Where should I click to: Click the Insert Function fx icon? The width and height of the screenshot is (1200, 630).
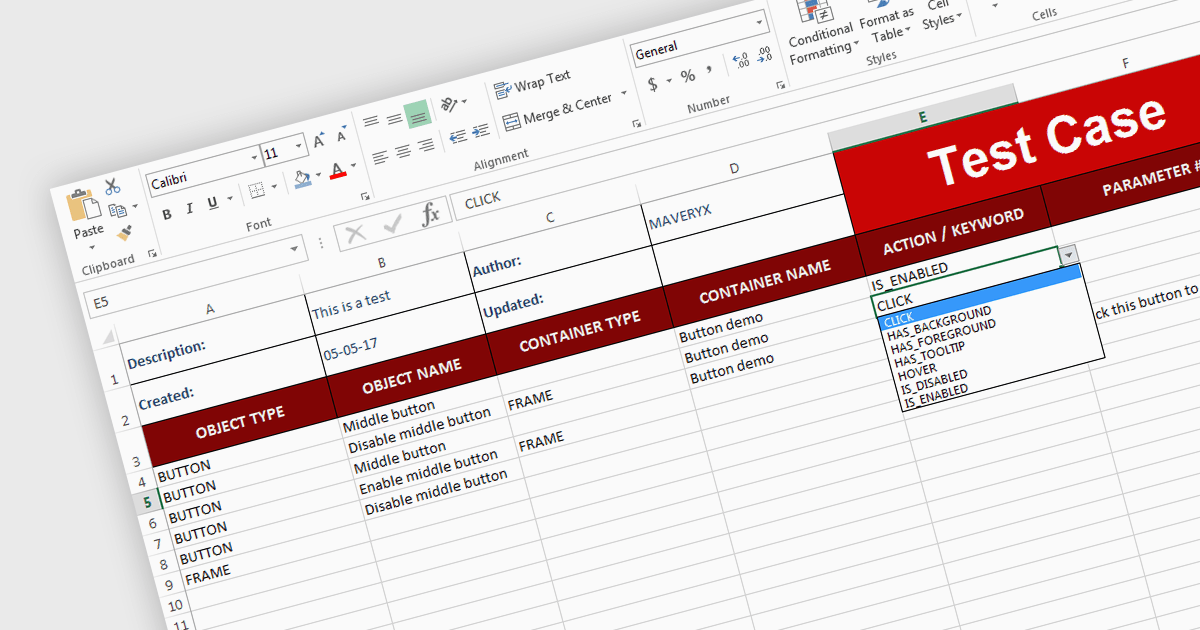pyautogui.click(x=430, y=215)
